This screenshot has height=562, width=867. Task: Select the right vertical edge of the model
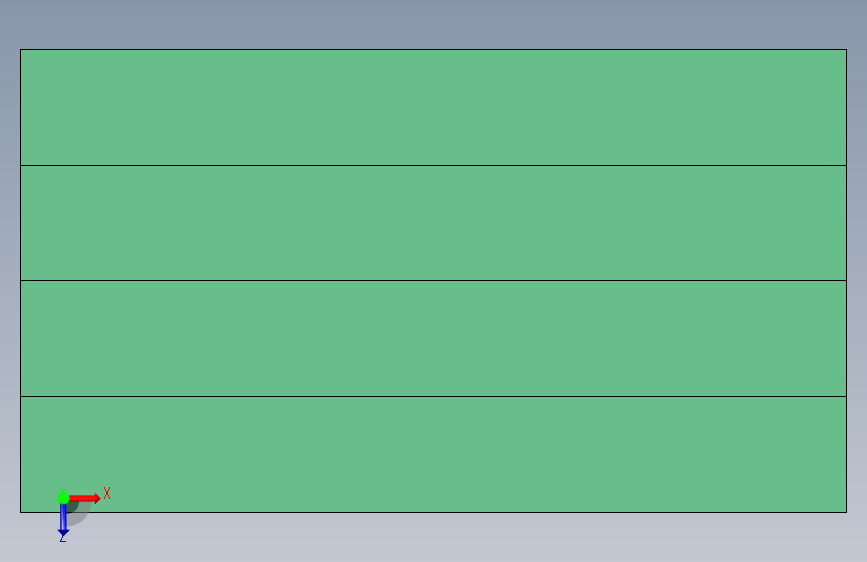847,281
